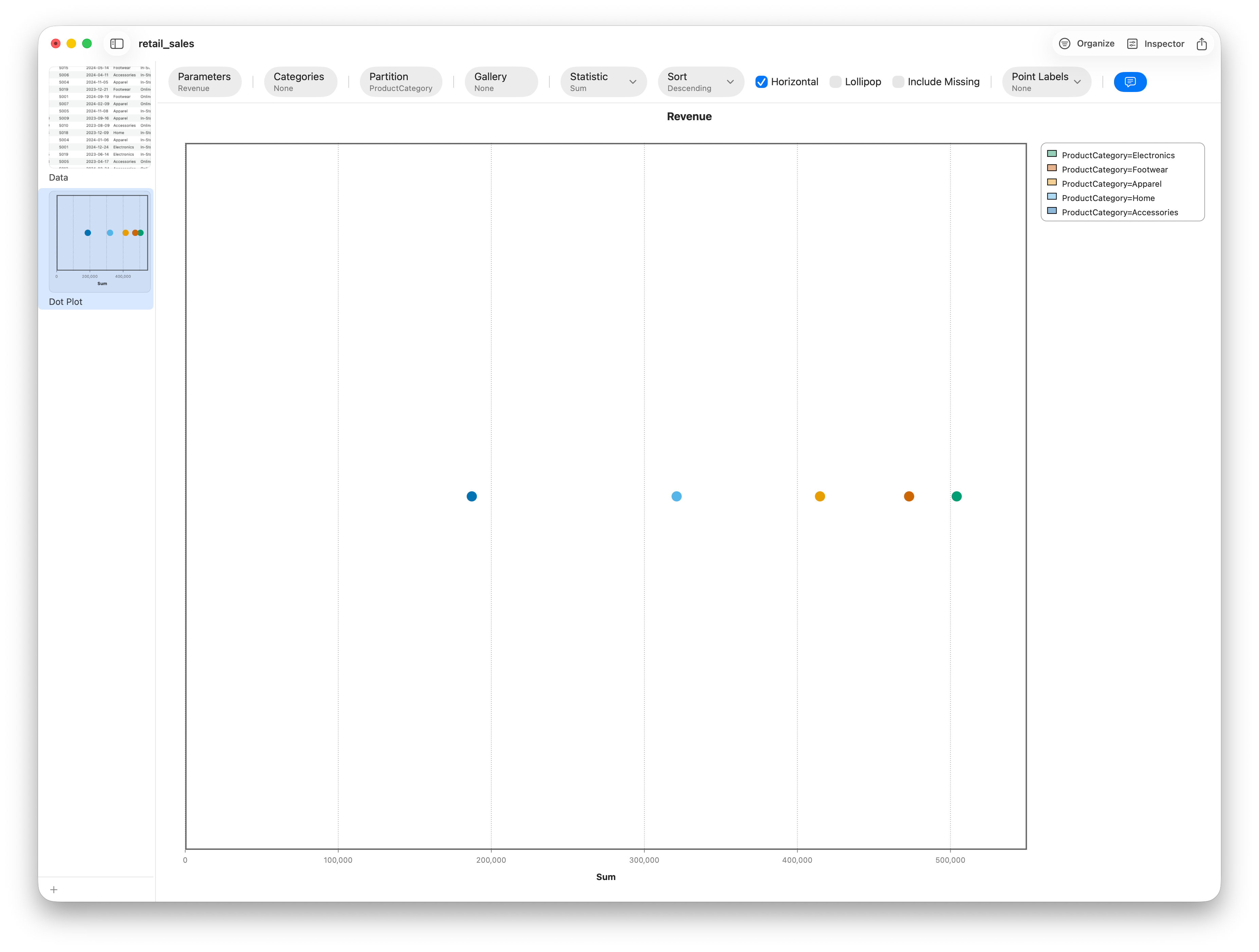1259x952 pixels.
Task: Click the 500,000 axis tick label
Action: click(950, 860)
